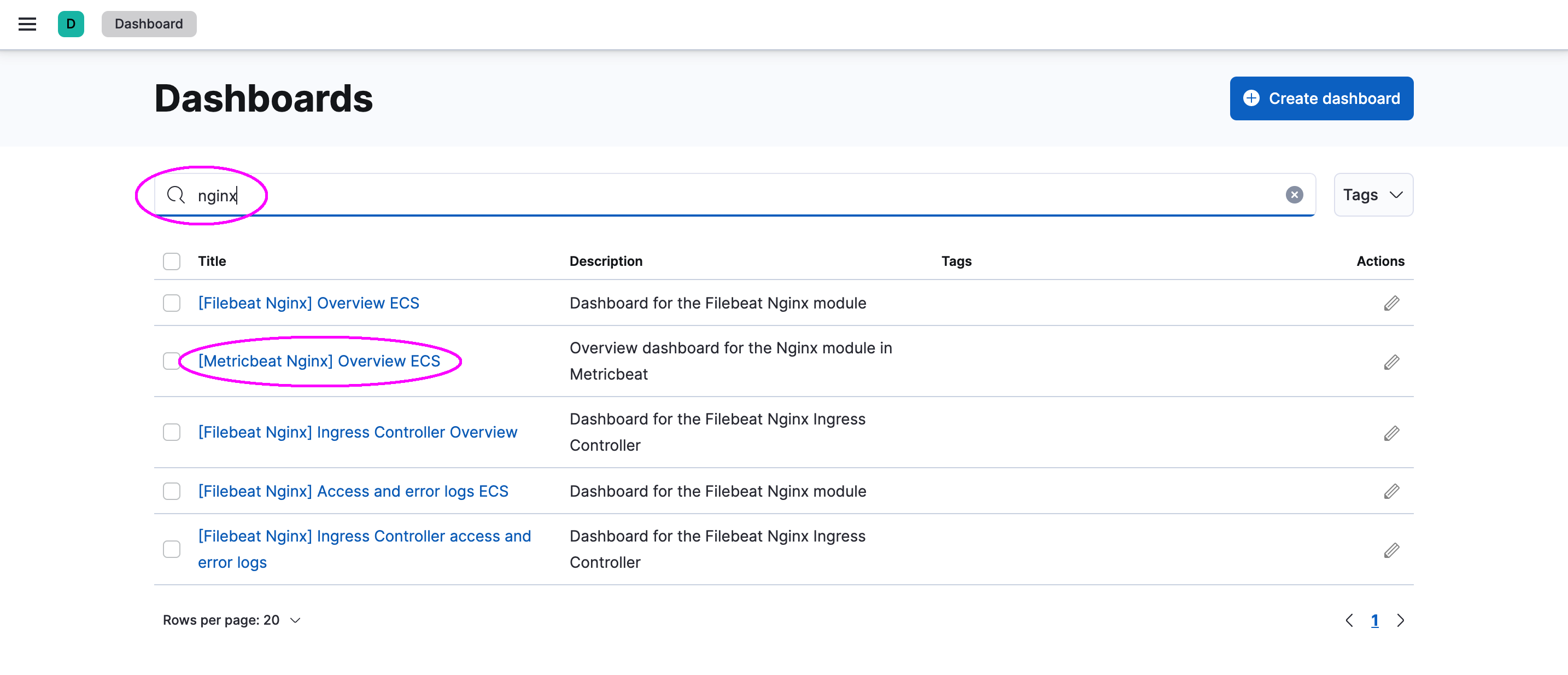Edit the Ingress Controller Overview dashboard
This screenshot has height=675, width=1568.
(1391, 433)
